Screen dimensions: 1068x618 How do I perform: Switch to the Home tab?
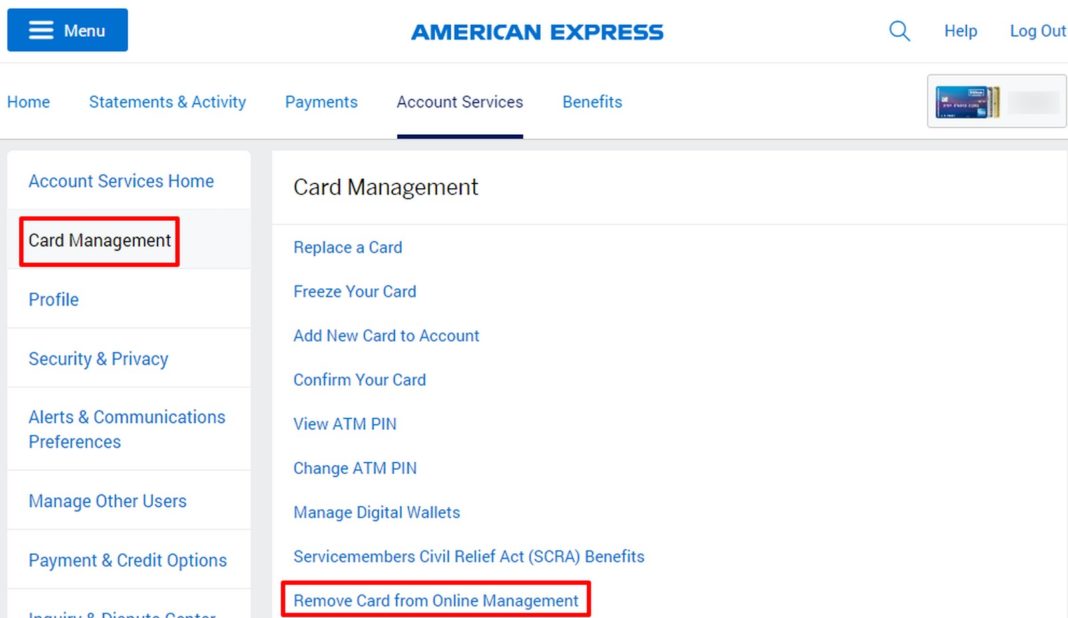28,102
